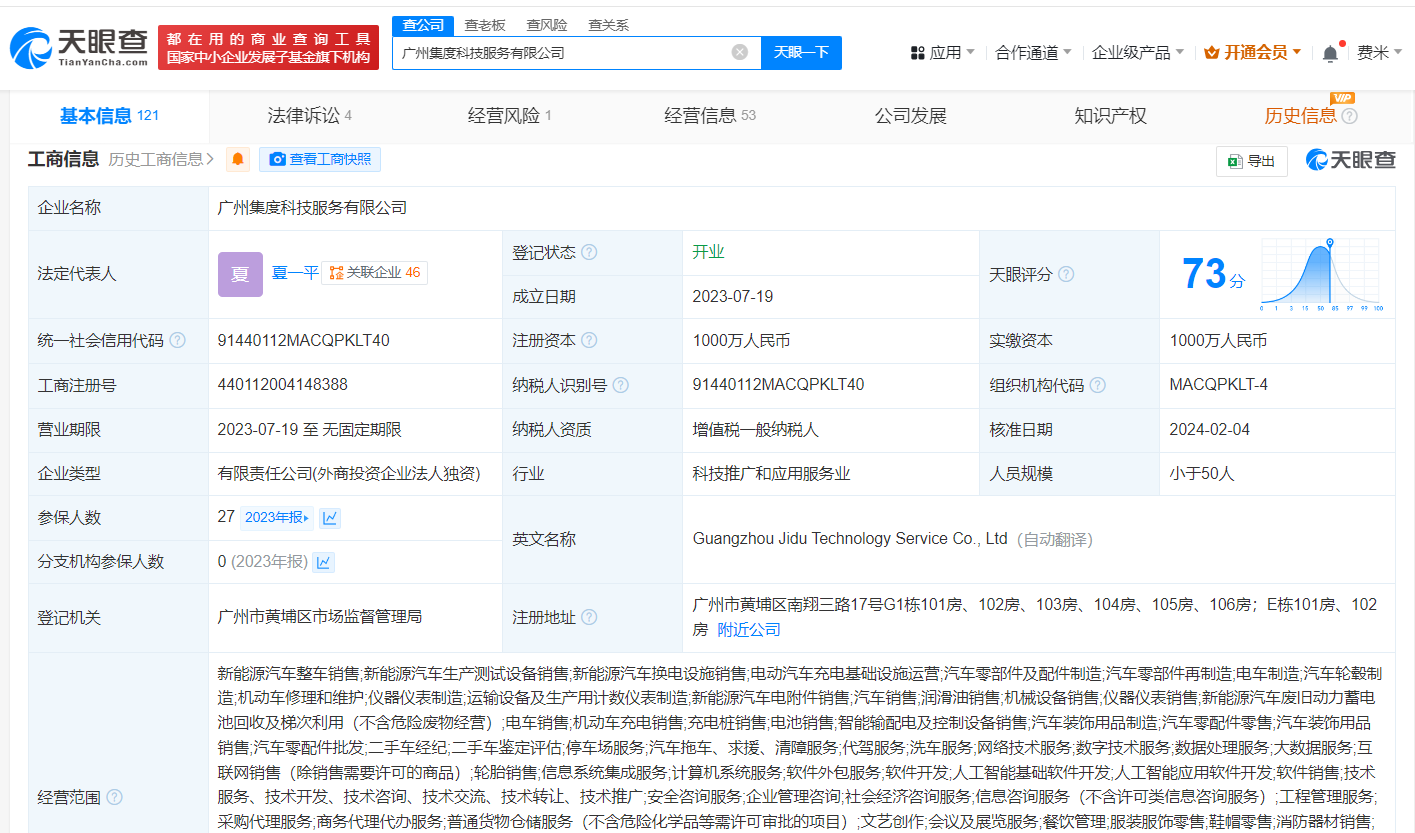Open insured count trend chart icon
Viewport: 1415px width, 833px height.
330,518
